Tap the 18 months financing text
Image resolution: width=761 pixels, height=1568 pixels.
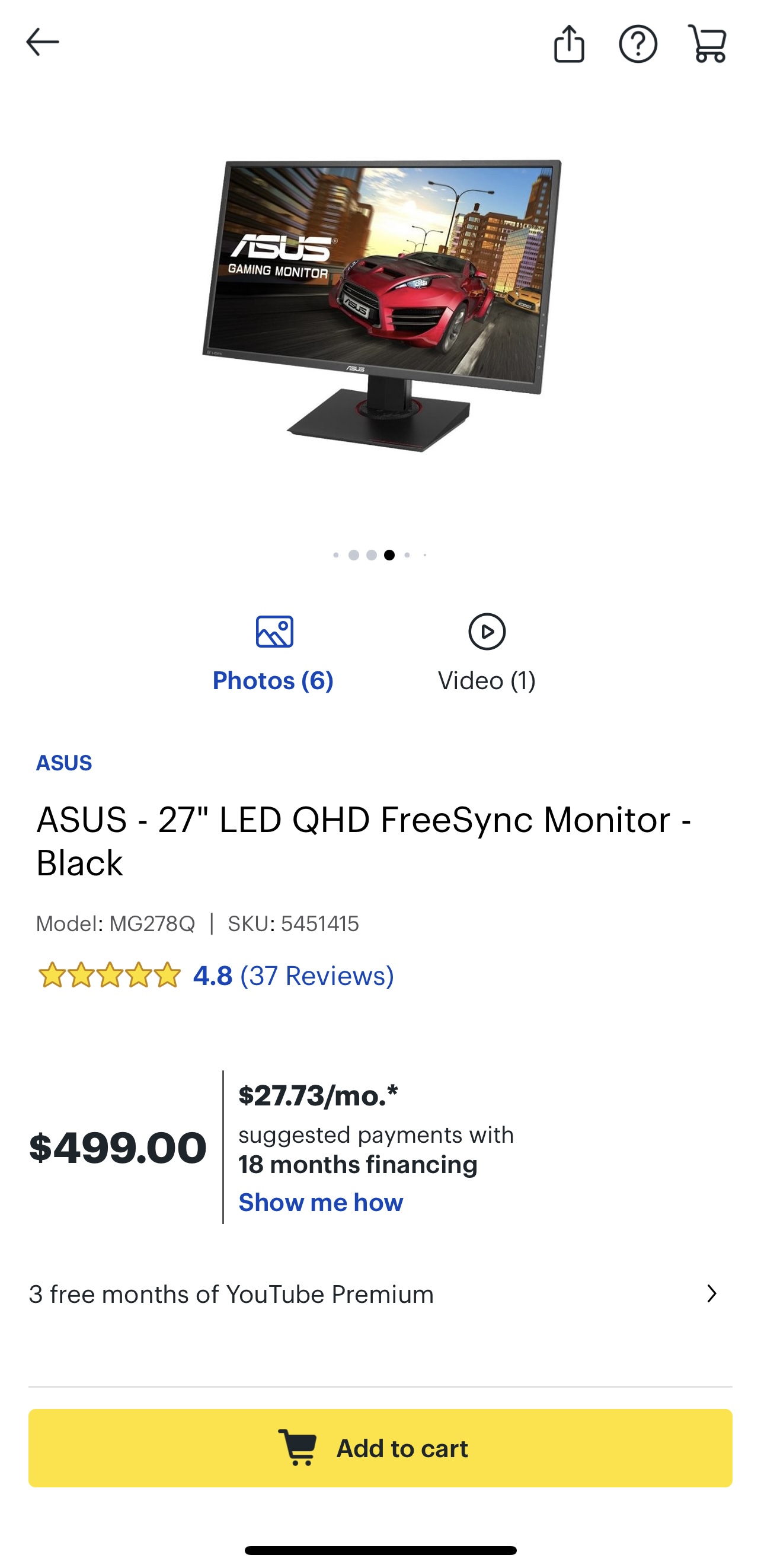[358, 1164]
